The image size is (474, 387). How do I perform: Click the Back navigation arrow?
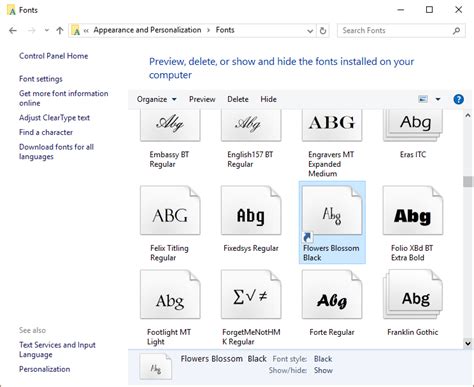[x=13, y=31]
